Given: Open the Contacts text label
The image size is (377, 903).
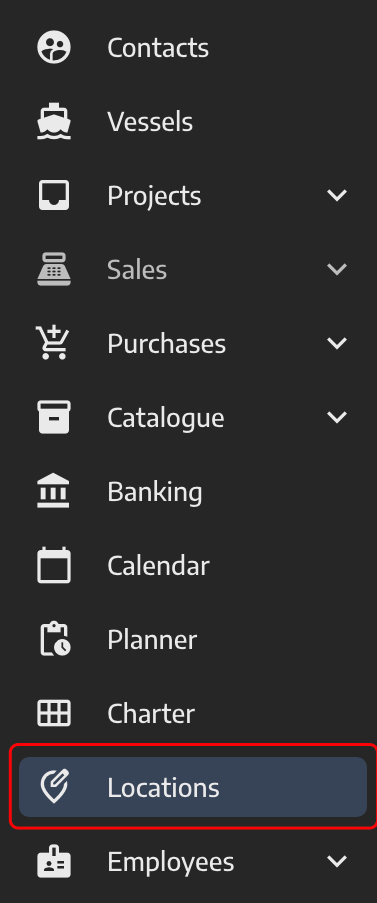Looking at the screenshot, I should (158, 48).
